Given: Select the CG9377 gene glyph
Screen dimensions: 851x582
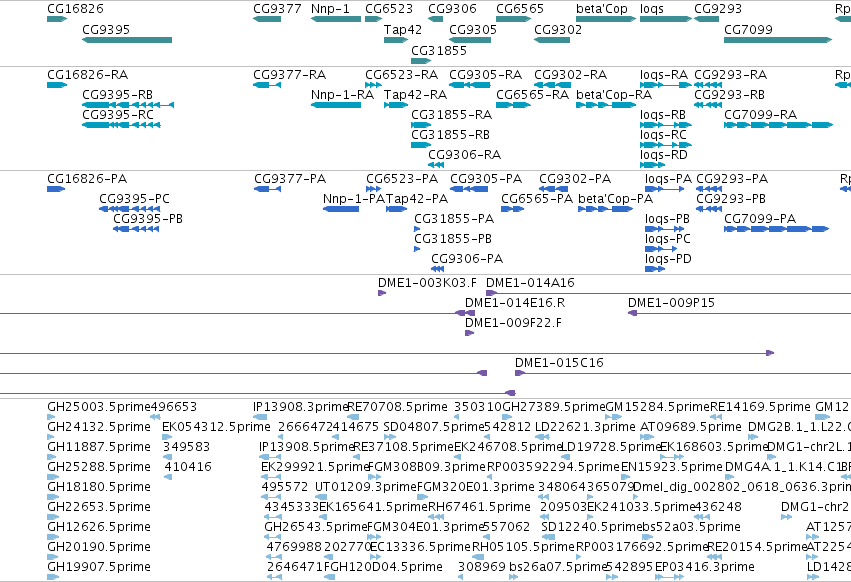Looking at the screenshot, I should point(267,19).
